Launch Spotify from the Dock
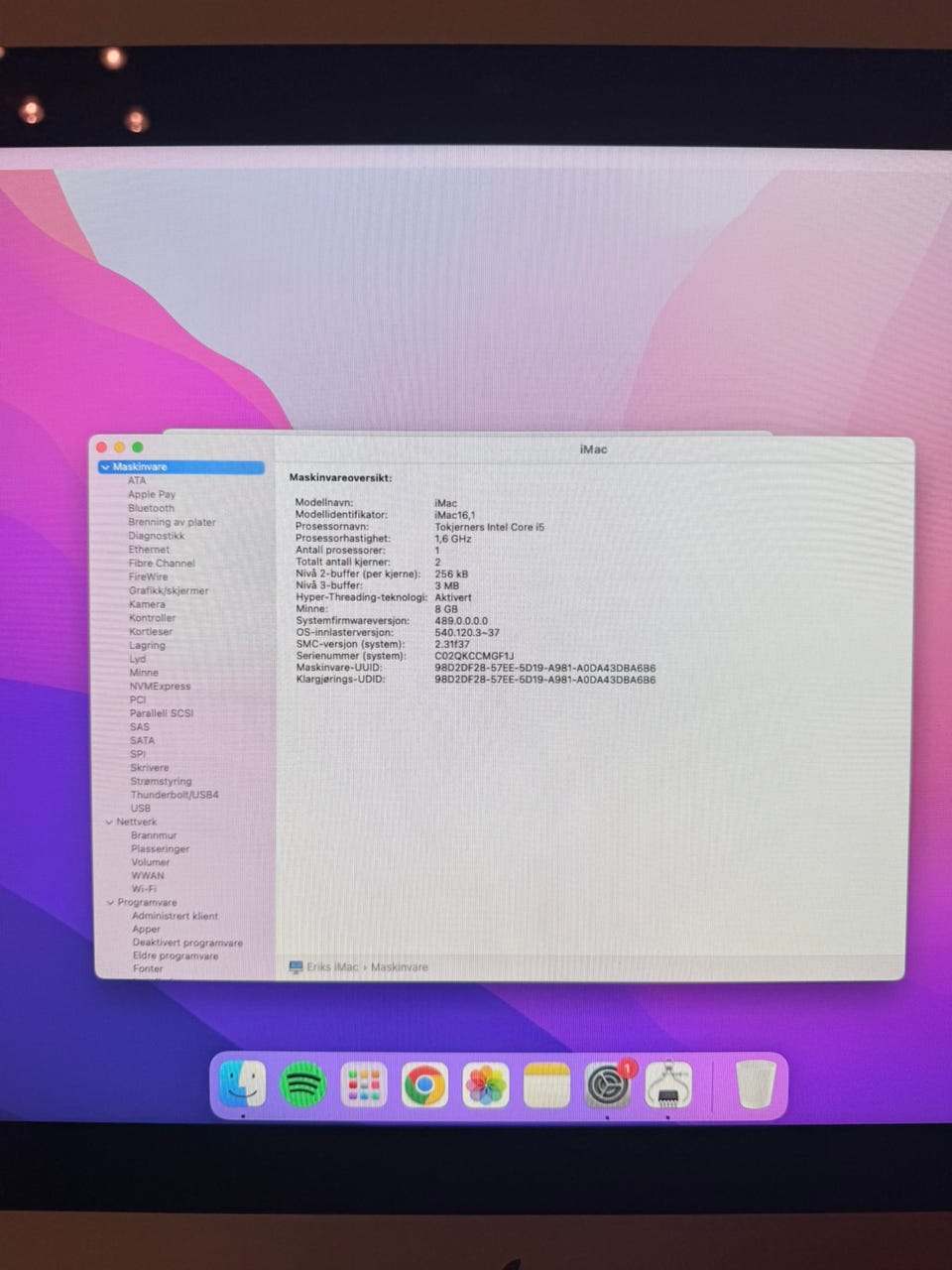 coord(303,1084)
